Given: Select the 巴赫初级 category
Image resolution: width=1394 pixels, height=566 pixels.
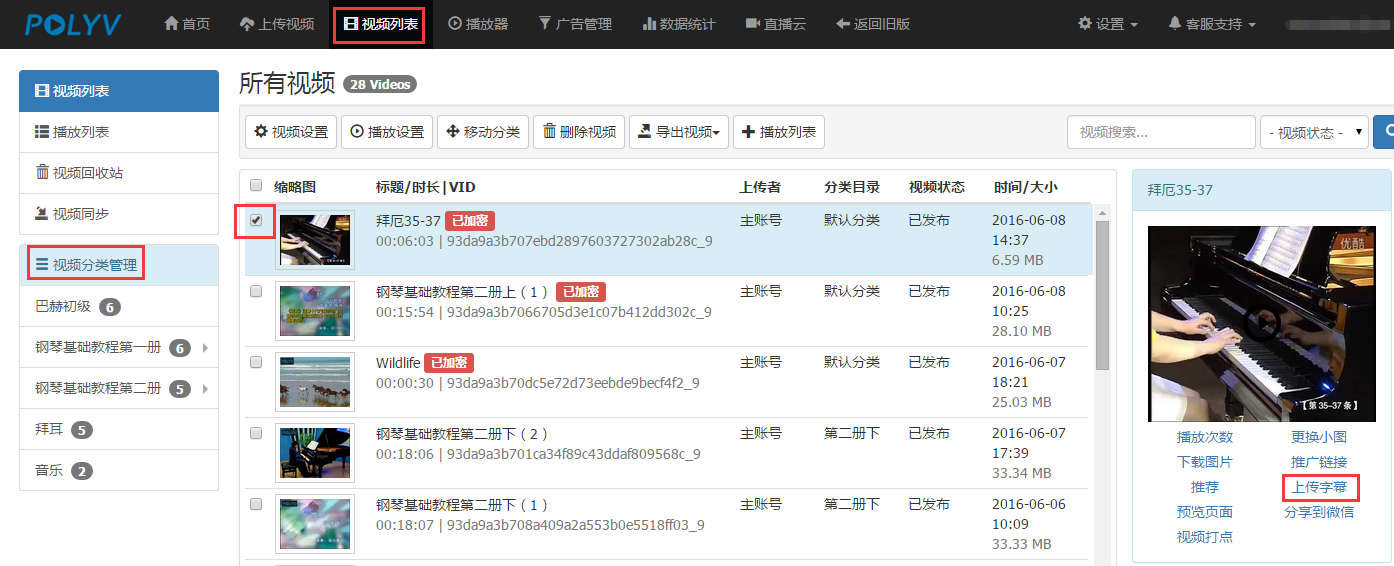Looking at the screenshot, I should coord(119,306).
